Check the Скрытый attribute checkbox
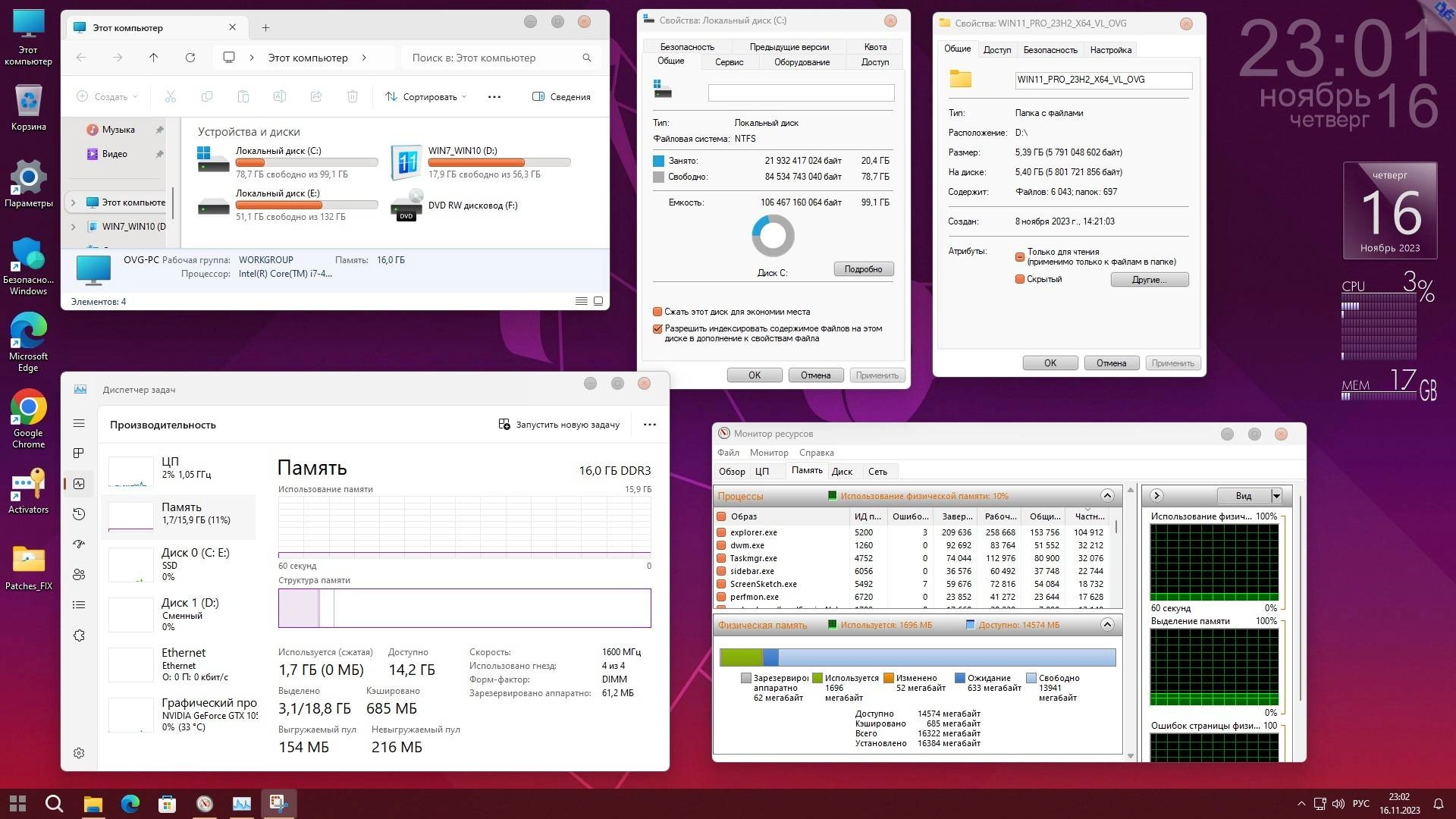 [x=1020, y=279]
